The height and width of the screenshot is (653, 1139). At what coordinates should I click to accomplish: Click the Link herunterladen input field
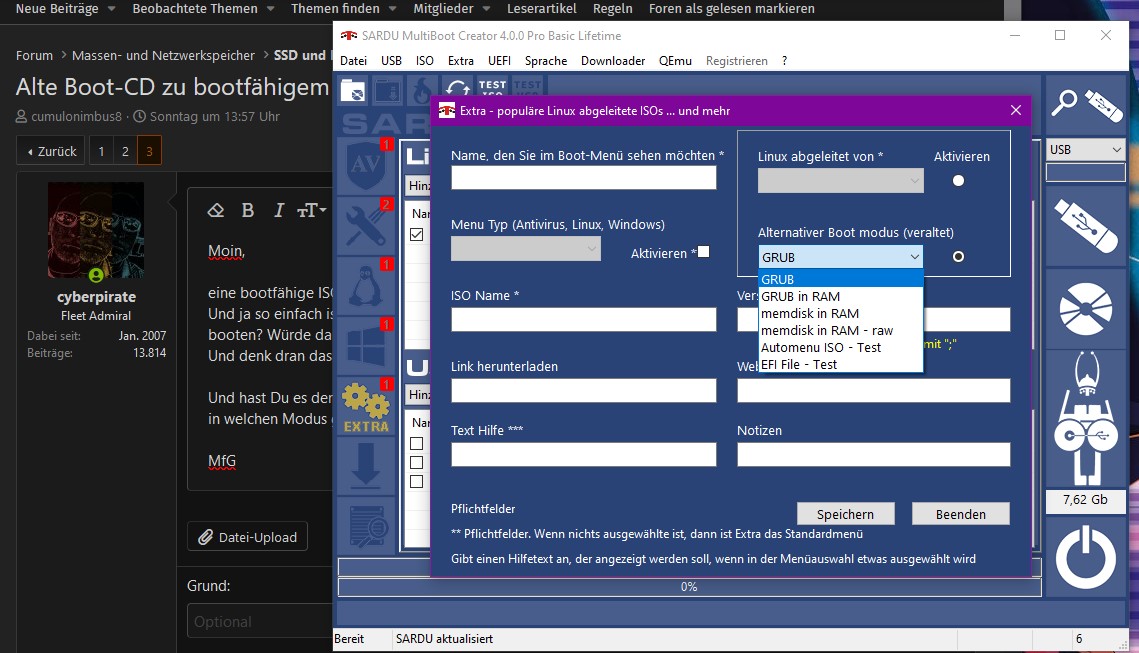(583, 390)
